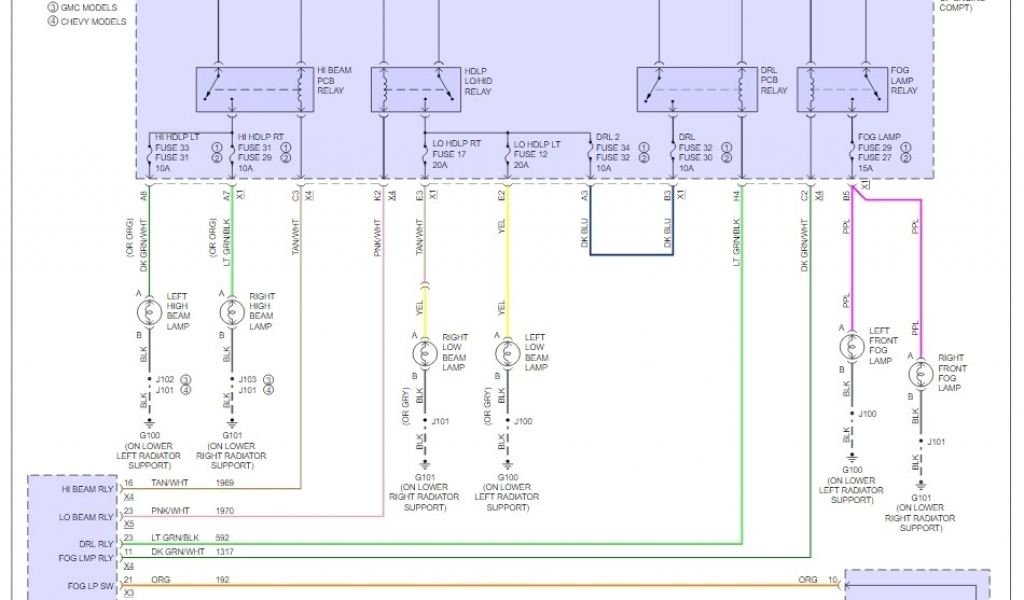
Task: Click the Fog Lamp relay box
Action: point(842,89)
